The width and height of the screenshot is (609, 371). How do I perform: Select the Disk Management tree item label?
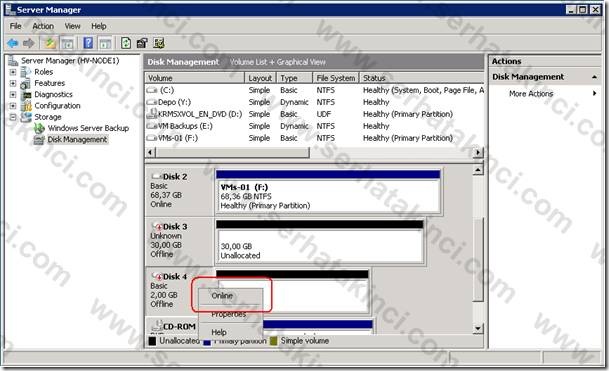(77, 140)
